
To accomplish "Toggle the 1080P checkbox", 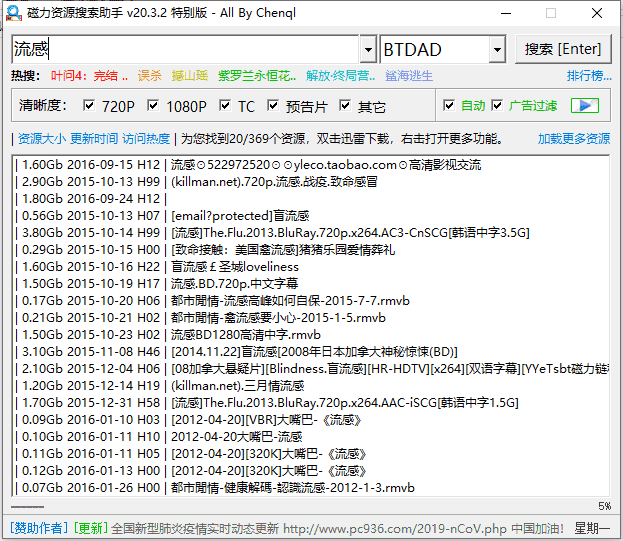I will click(x=153, y=106).
